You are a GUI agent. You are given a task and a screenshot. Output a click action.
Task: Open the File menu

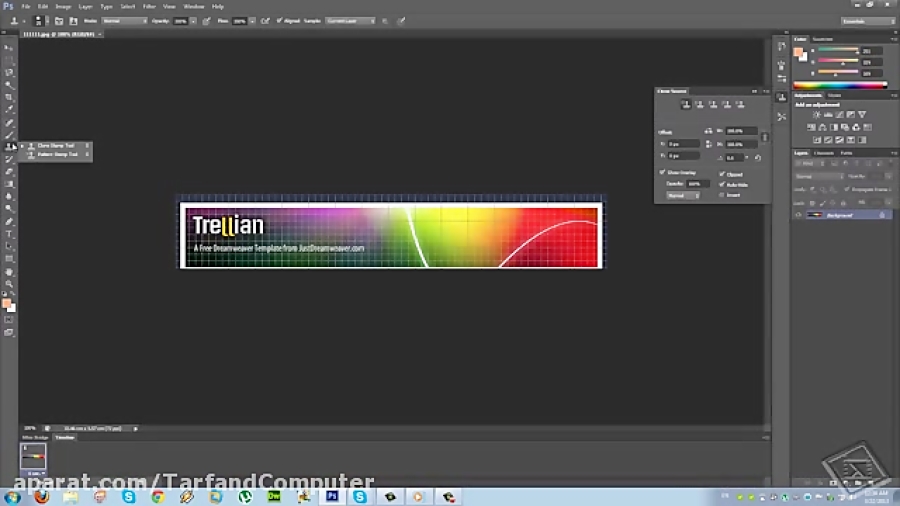(26, 6)
